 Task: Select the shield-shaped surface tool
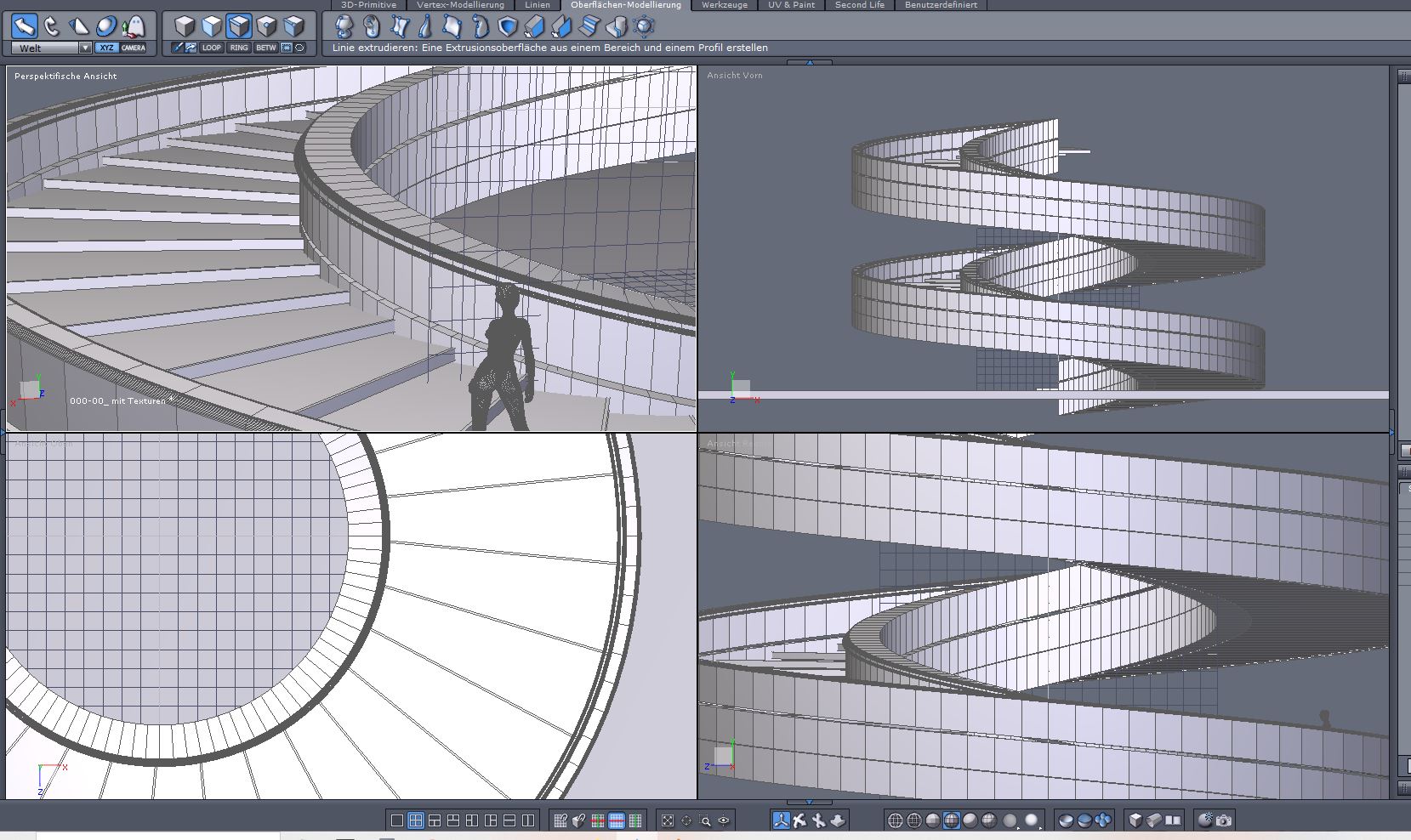point(508,26)
